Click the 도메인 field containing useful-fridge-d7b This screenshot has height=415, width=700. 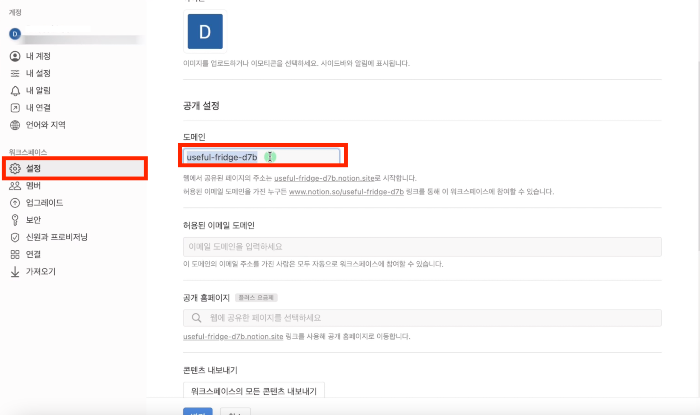click(x=262, y=157)
